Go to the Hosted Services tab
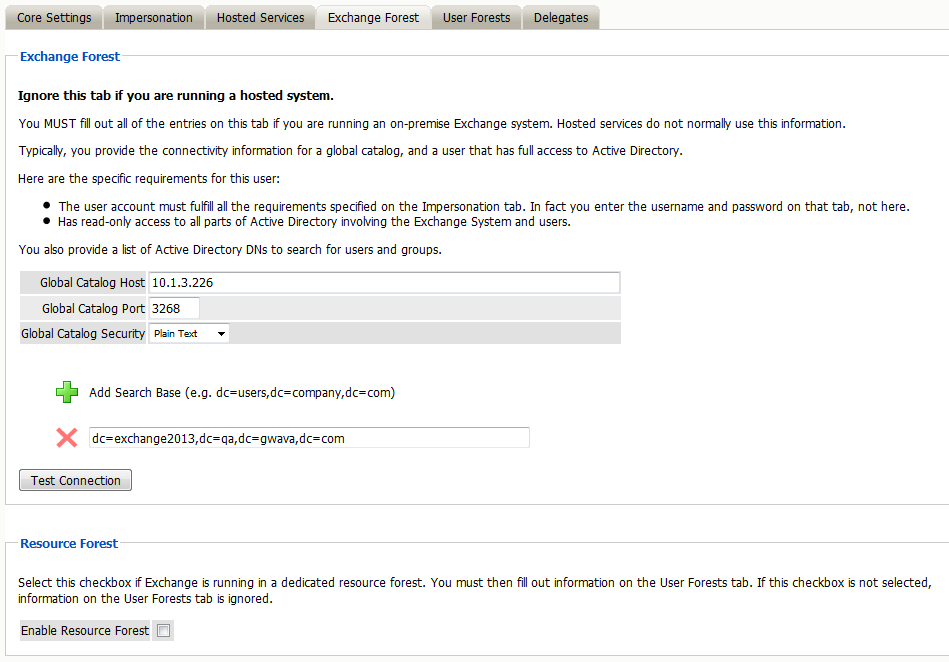Screen dimensions: 949x662 pyautogui.click(x=260, y=18)
